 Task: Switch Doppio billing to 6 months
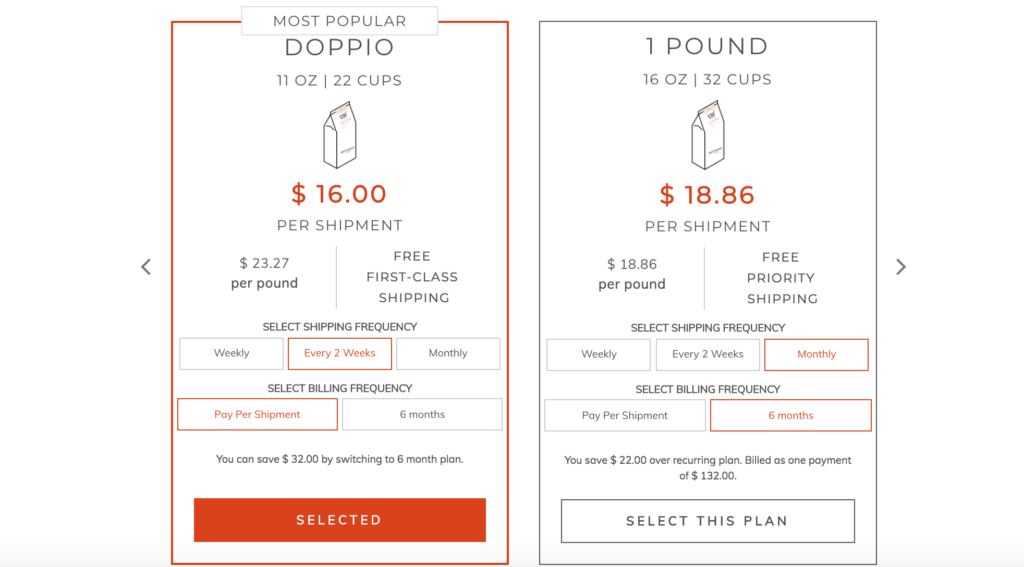click(x=422, y=414)
